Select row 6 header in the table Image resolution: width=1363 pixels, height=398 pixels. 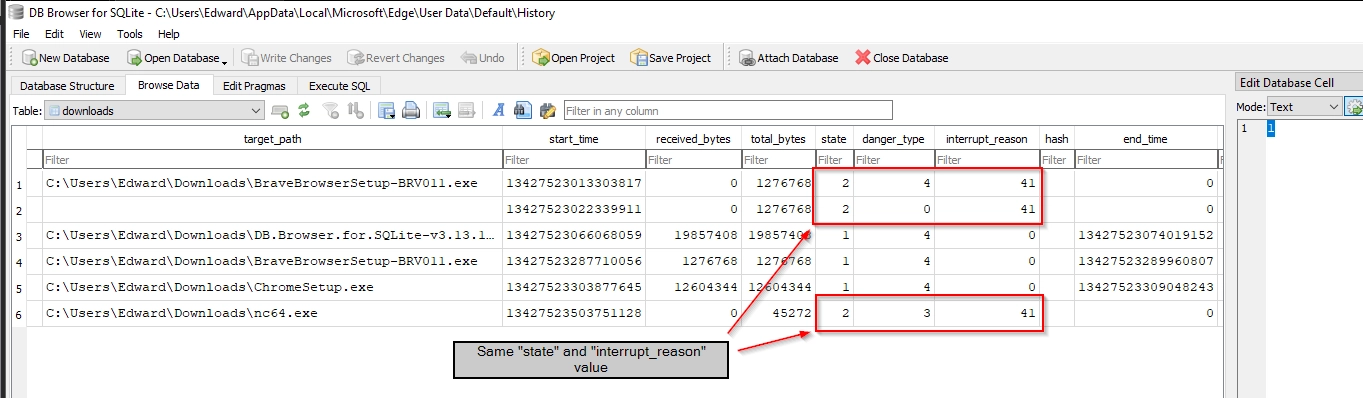pos(20,314)
